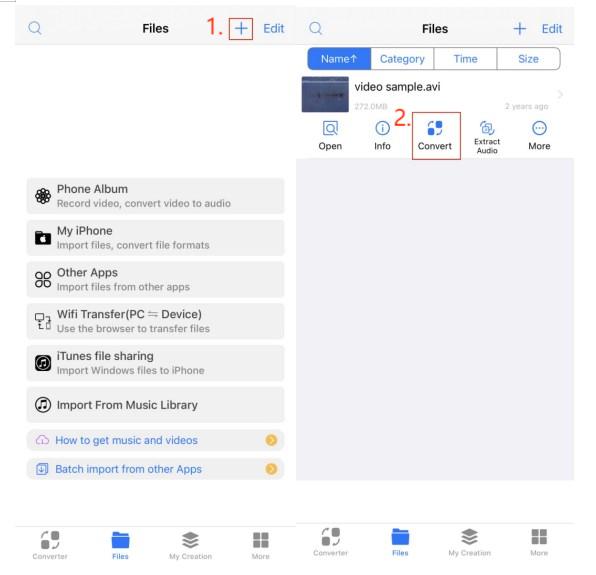The width and height of the screenshot is (596, 575).
Task: Tap the search magnifier in left Files header
Action: [x=35, y=28]
